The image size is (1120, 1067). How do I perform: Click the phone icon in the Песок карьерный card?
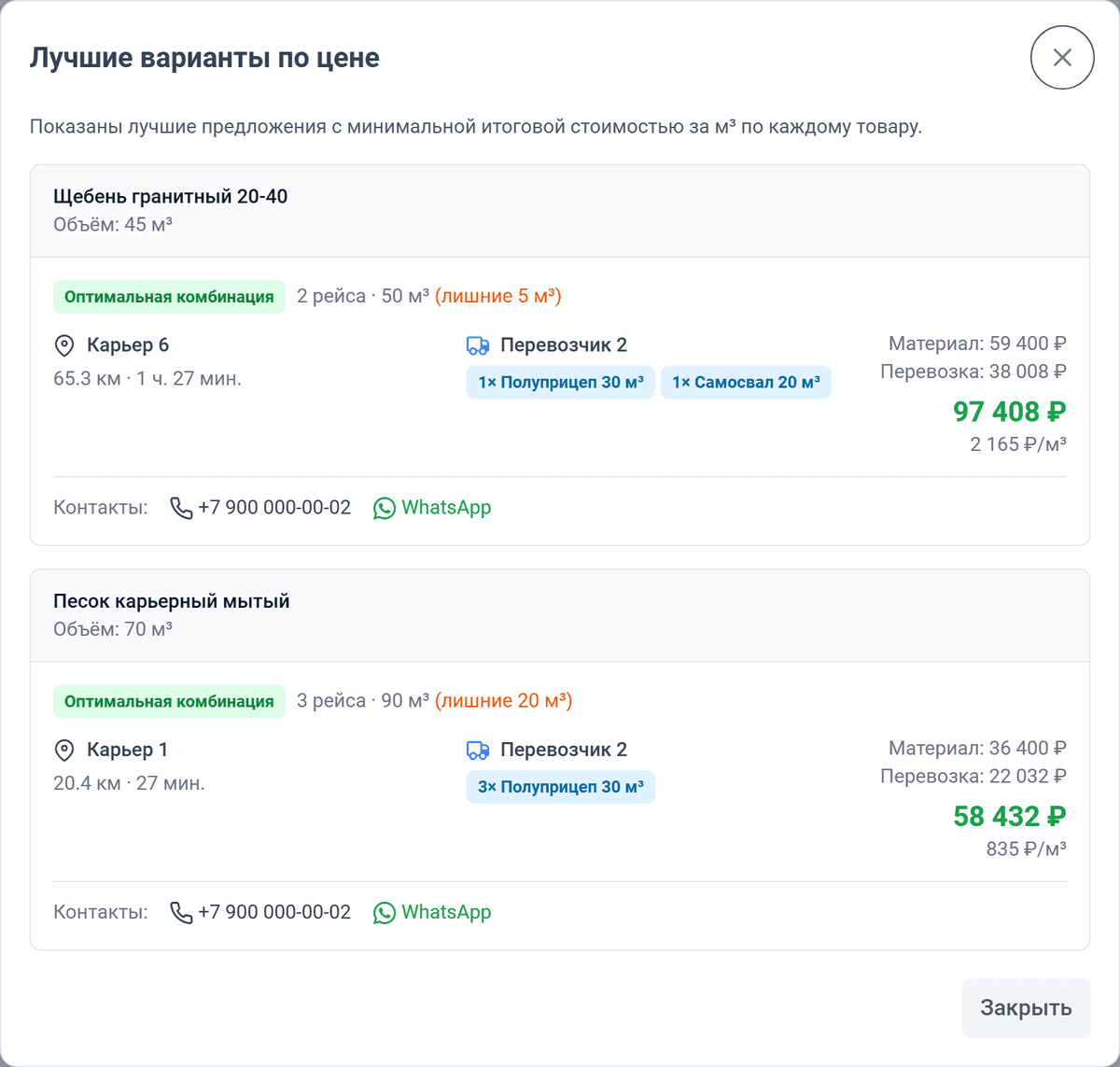click(x=181, y=912)
